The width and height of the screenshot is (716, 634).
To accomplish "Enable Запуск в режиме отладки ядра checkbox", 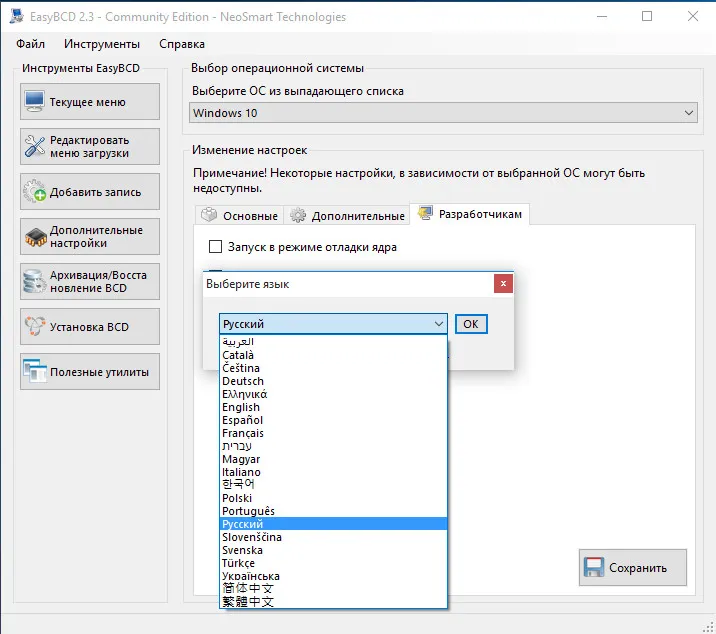I will [x=215, y=247].
